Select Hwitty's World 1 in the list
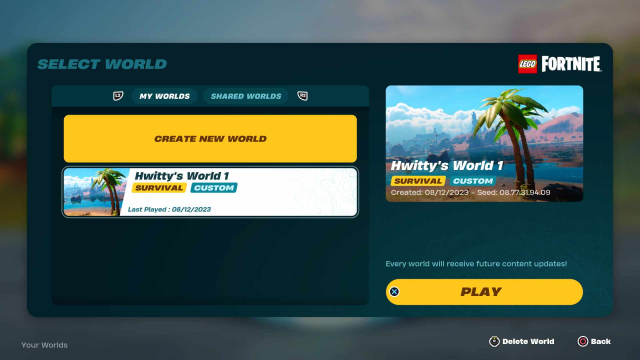 click(210, 192)
